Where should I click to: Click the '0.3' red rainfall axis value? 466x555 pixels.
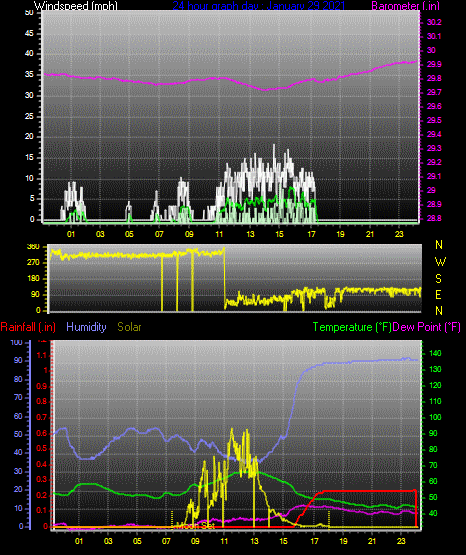(x=42, y=480)
